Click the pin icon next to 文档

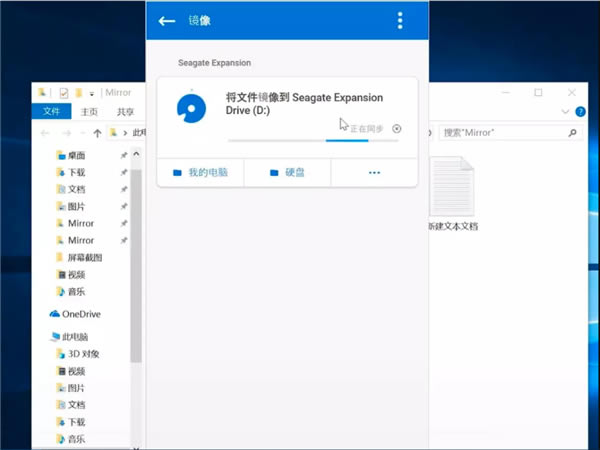(124, 189)
